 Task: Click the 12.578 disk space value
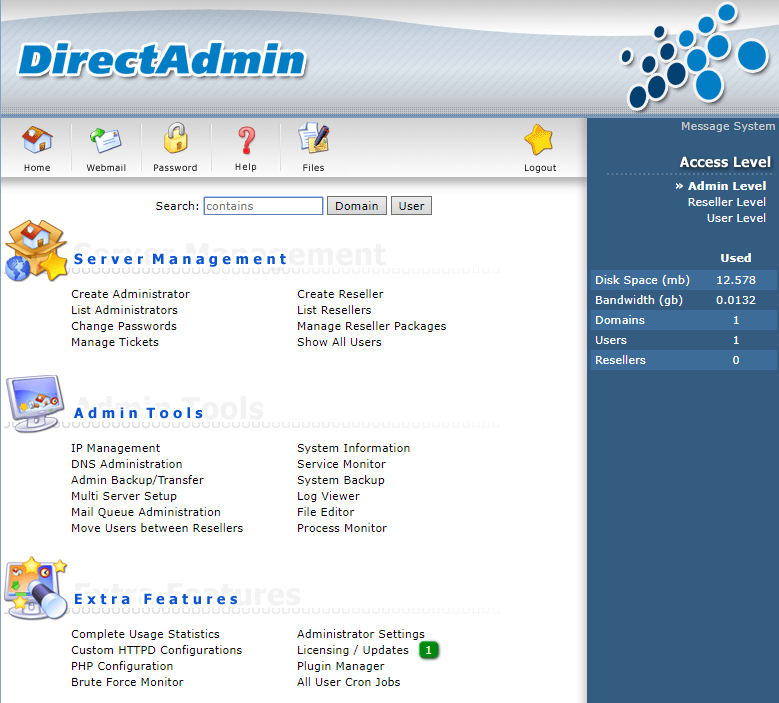(x=736, y=280)
